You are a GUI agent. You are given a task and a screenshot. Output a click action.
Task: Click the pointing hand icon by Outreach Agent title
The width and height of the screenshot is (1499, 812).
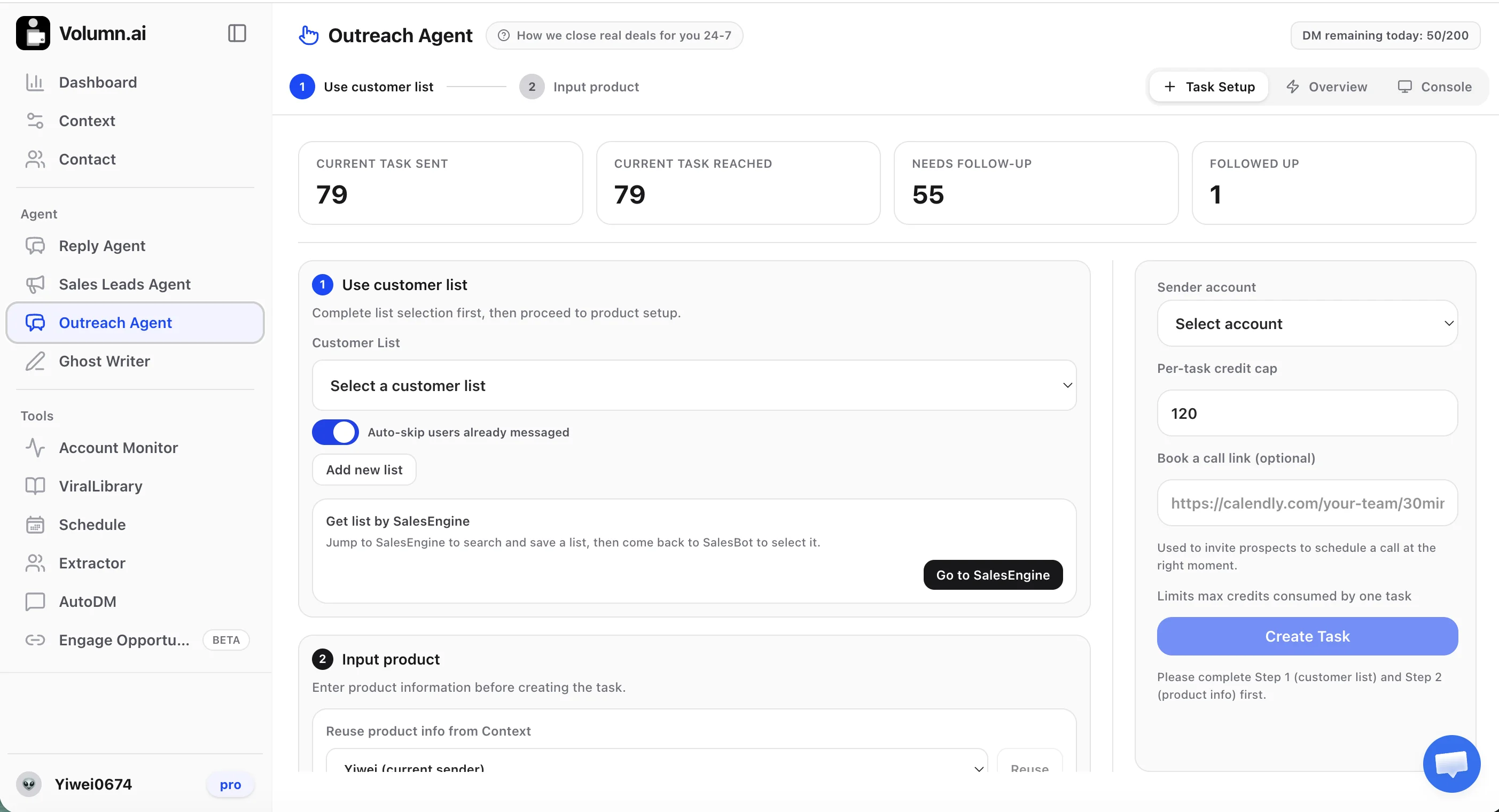tap(308, 35)
